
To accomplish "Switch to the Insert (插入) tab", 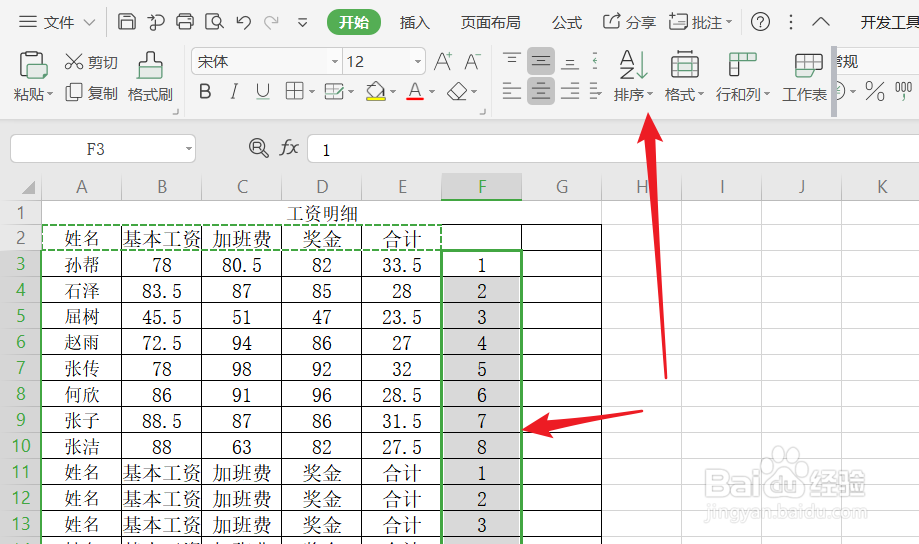I will [415, 22].
